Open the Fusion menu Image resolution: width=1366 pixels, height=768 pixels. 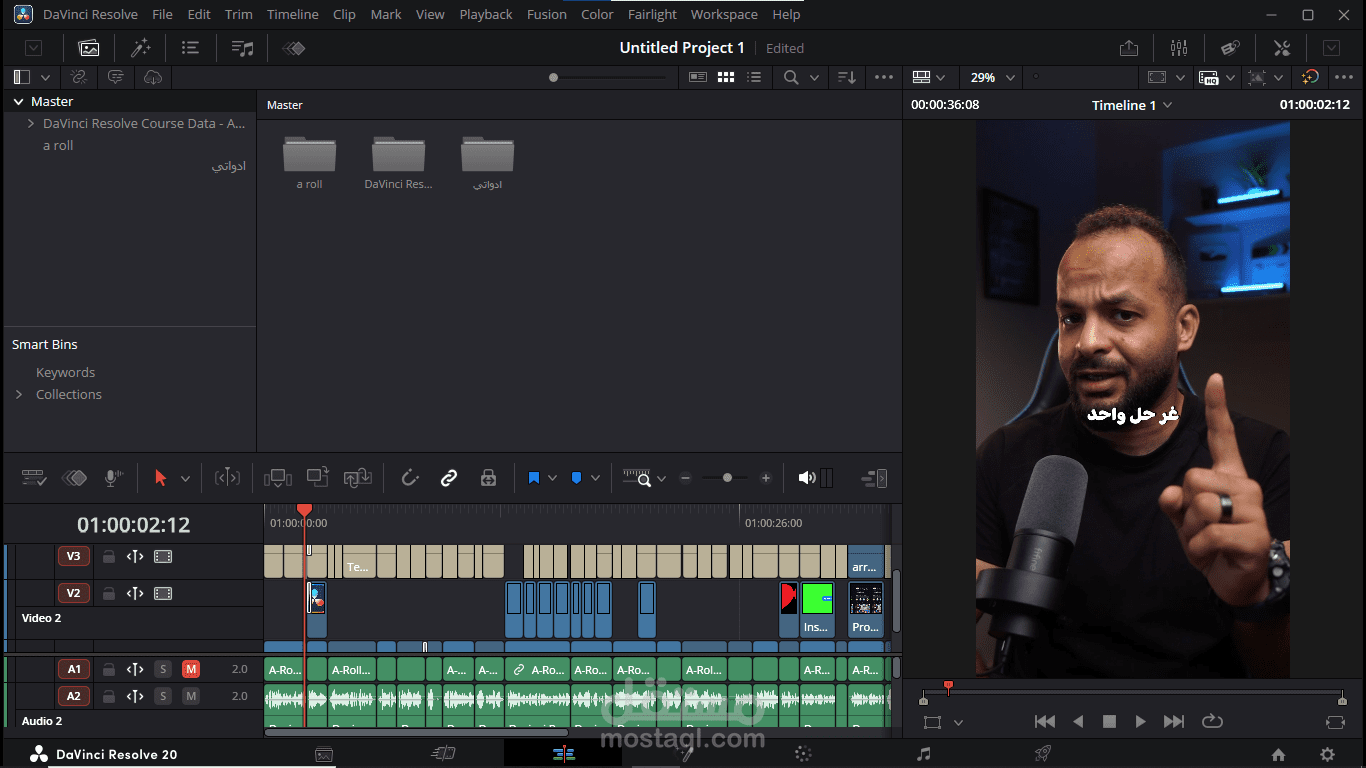click(547, 14)
